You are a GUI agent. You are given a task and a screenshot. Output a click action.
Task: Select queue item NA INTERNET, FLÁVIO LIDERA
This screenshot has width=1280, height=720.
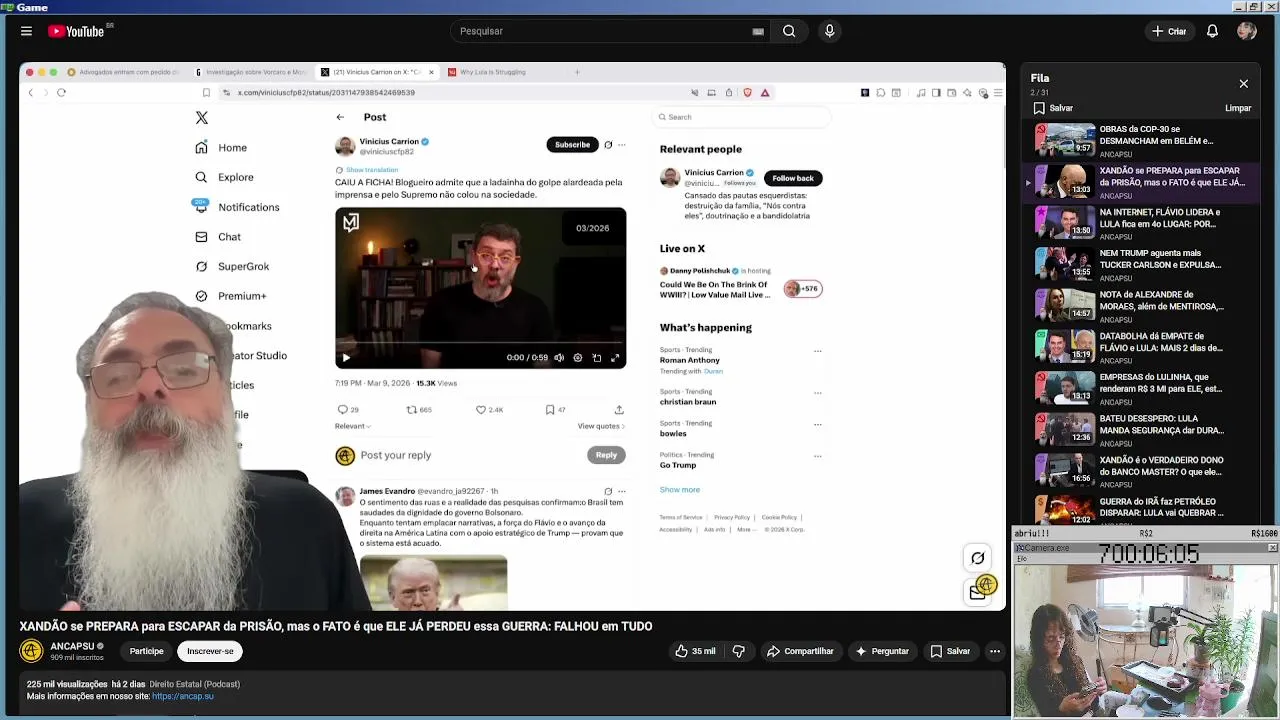coord(1139,224)
